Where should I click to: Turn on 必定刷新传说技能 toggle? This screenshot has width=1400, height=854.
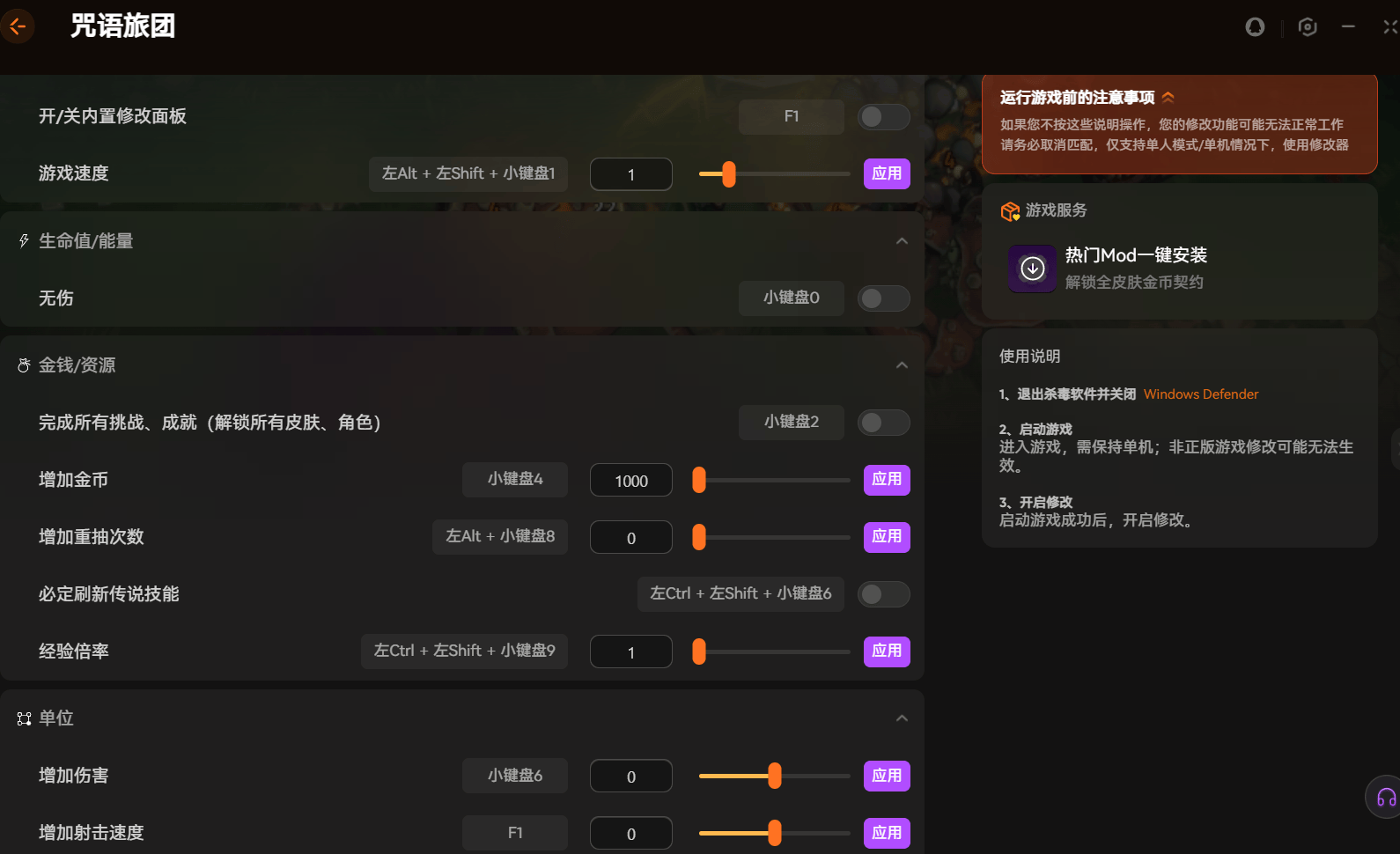[883, 594]
